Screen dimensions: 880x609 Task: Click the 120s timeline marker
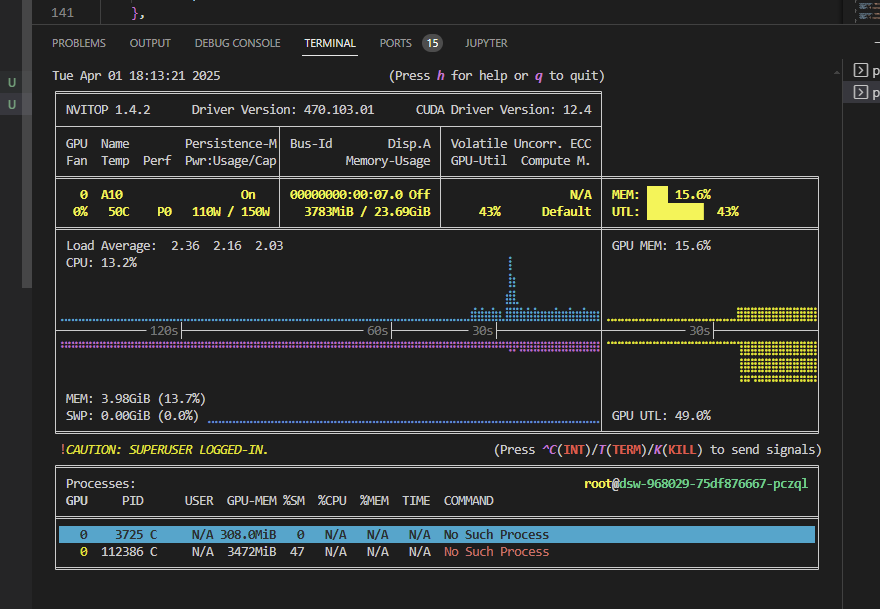pyautogui.click(x=164, y=331)
